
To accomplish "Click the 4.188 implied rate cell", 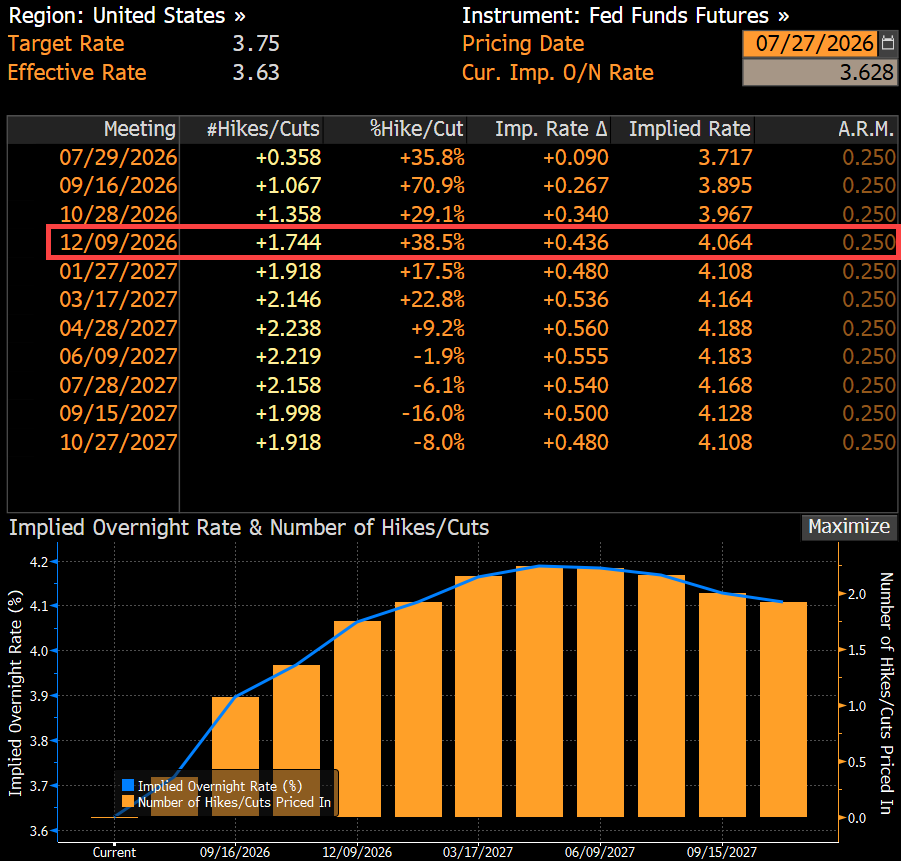I will point(725,328).
